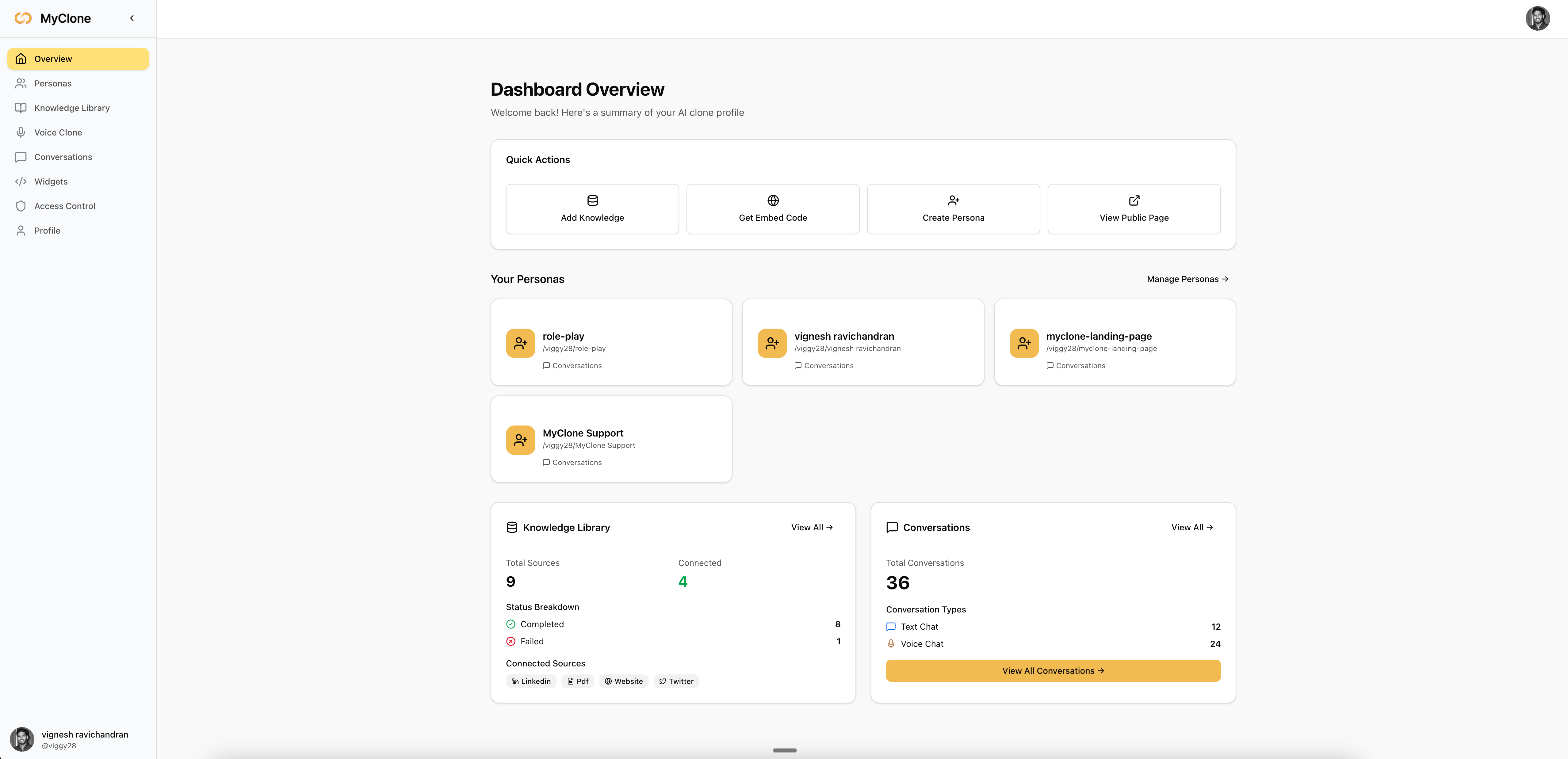Click the profile avatar at top right
Screen dimensions: 1568x759
point(1538,18)
